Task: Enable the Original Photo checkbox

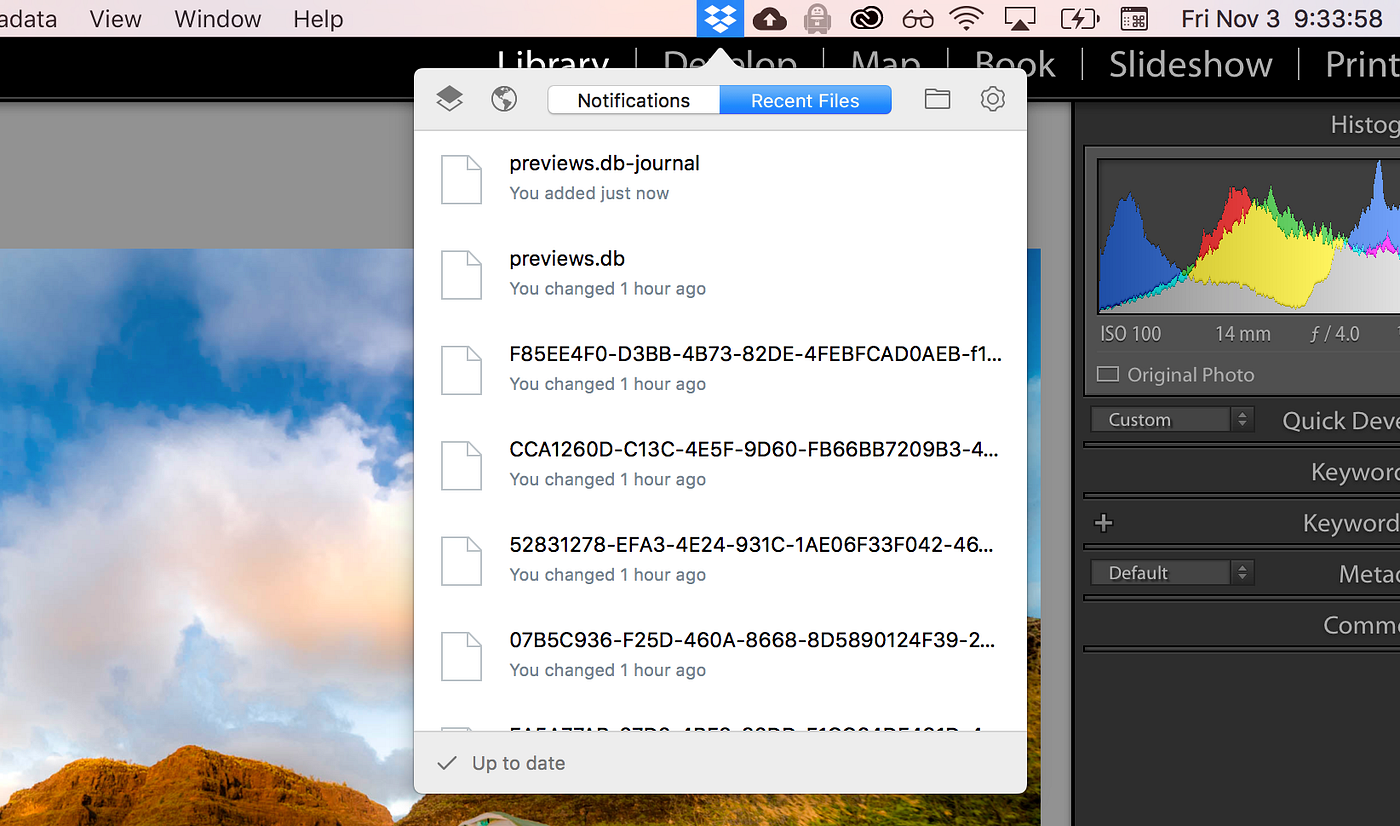Action: click(x=1108, y=374)
